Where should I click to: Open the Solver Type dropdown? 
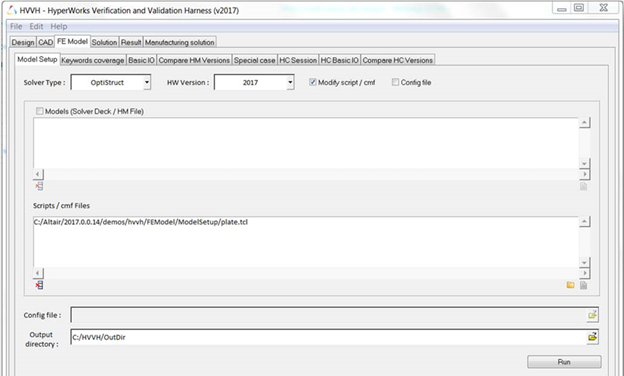pyautogui.click(x=147, y=82)
